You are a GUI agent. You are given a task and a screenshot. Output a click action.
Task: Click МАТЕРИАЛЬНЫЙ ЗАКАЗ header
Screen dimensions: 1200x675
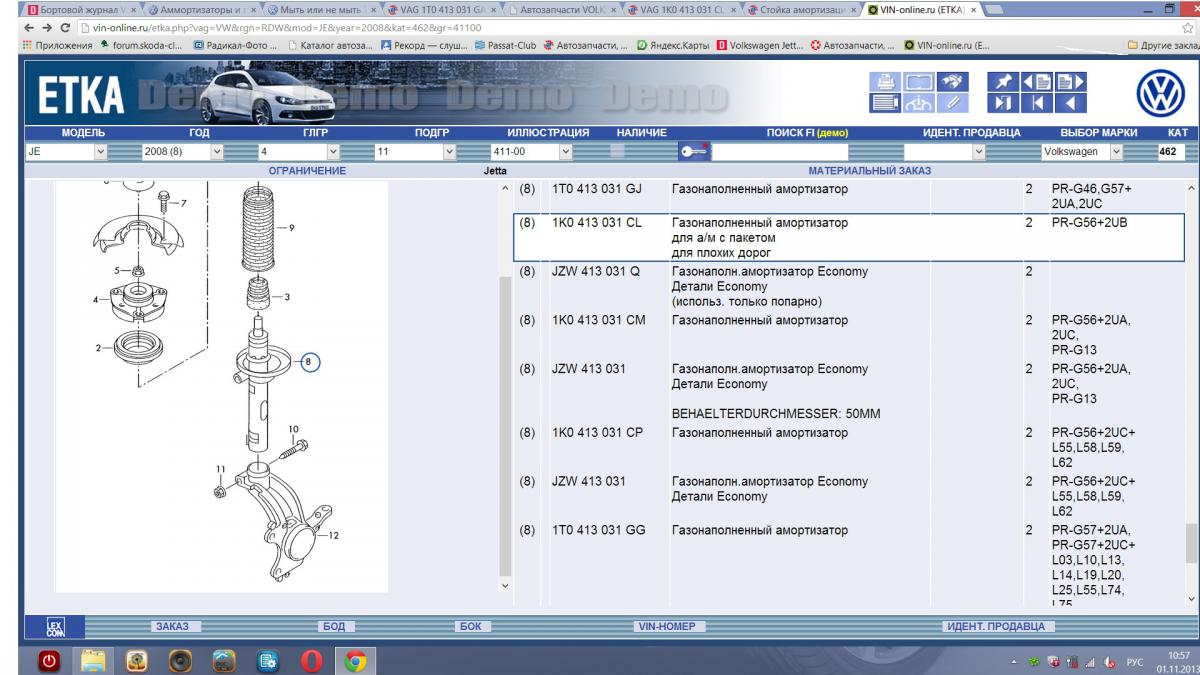pyautogui.click(x=868, y=171)
